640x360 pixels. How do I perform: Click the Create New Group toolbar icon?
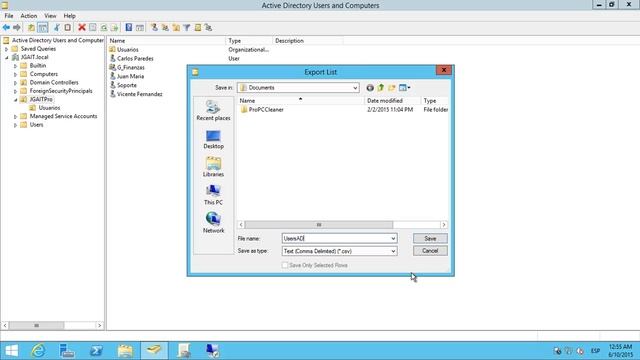pyautogui.click(x=165, y=27)
